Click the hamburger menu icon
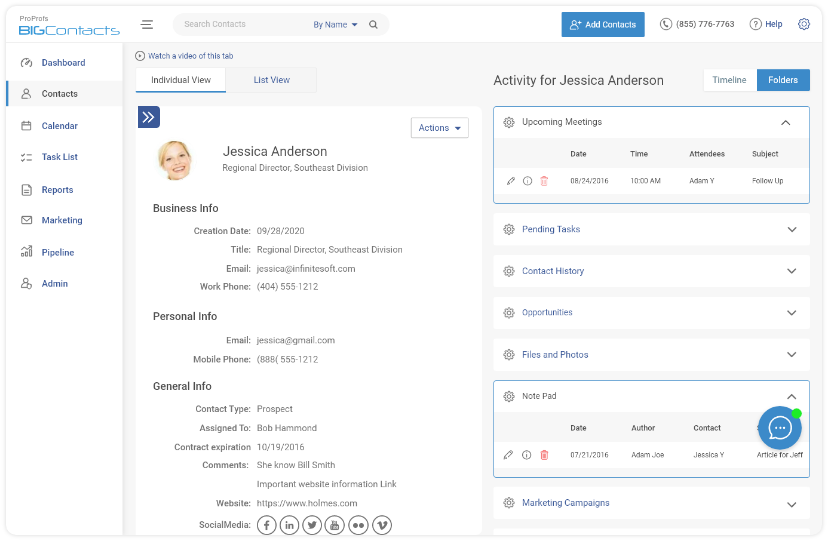 coord(147,25)
